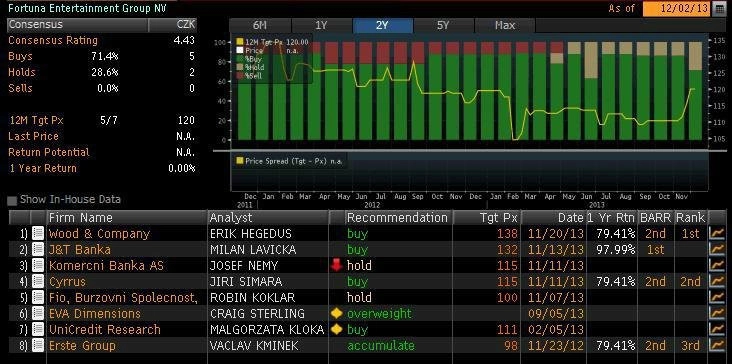
Task: Open chart icon for Komercni Banka AS row
Action: point(716,266)
